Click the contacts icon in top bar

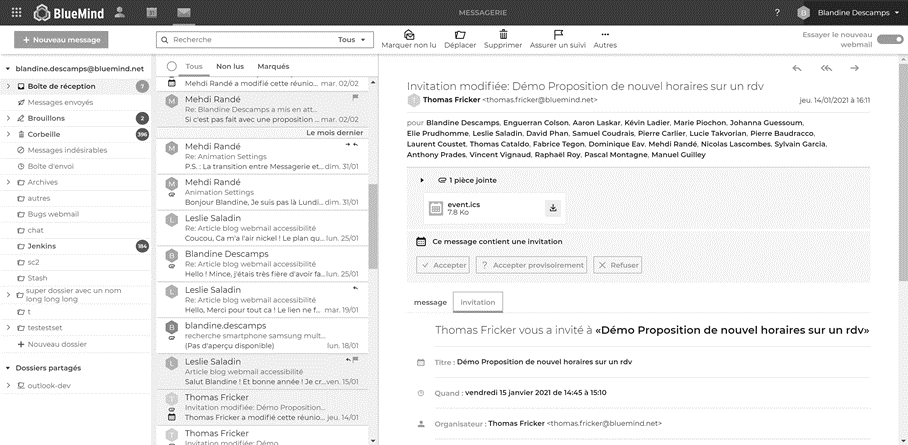(x=120, y=13)
